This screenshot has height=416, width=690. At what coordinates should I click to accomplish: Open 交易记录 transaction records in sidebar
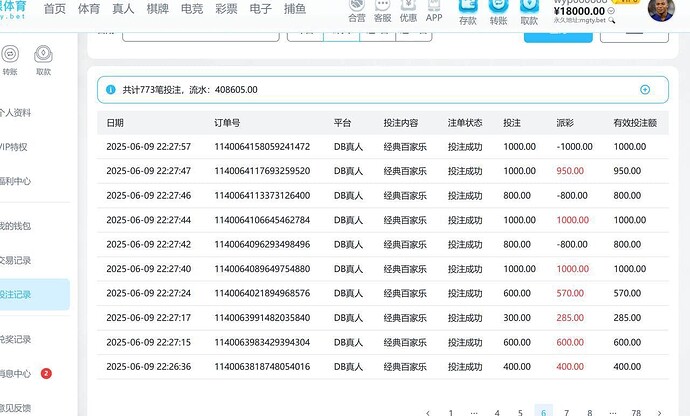(16, 260)
